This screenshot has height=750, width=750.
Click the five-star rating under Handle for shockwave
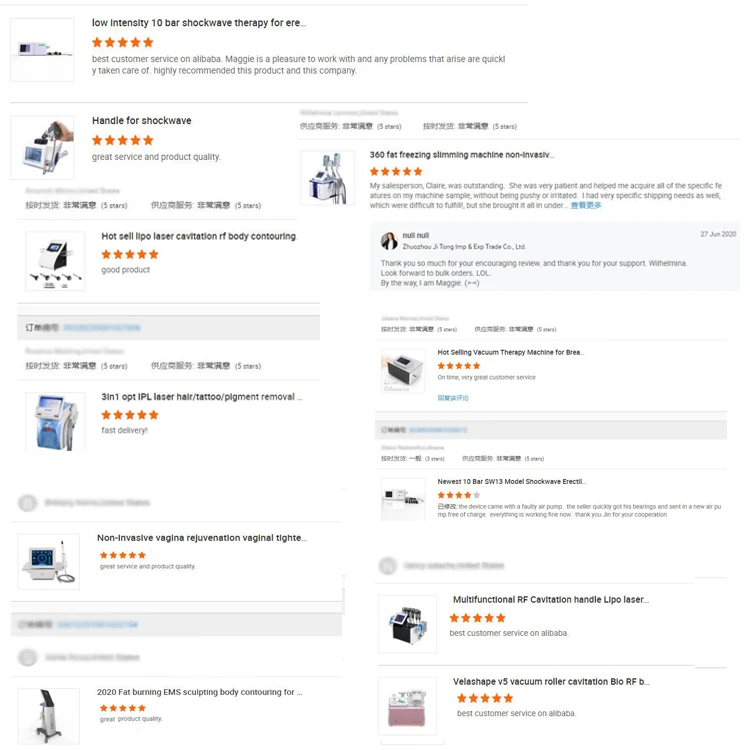point(122,140)
